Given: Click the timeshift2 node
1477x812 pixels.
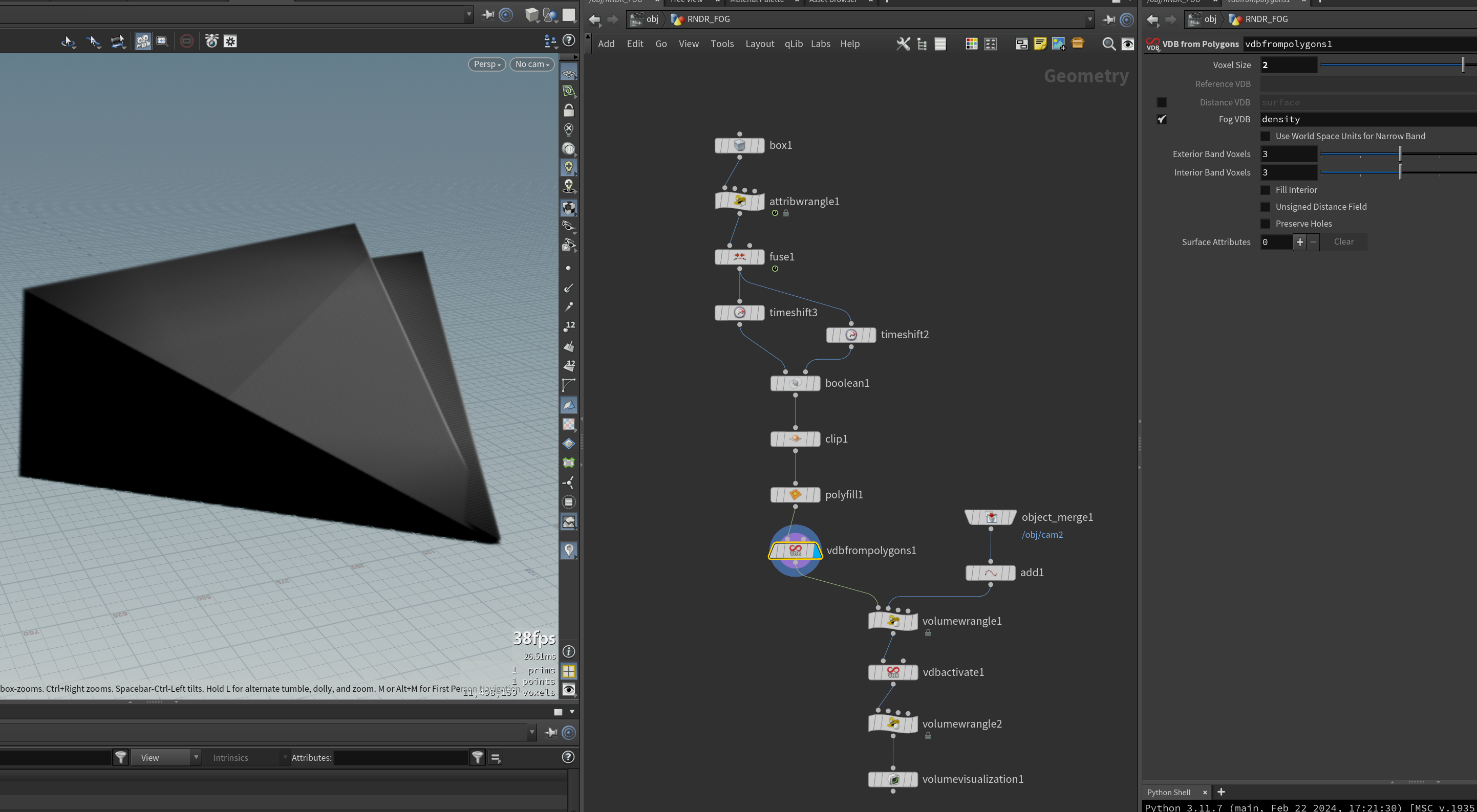Looking at the screenshot, I should pyautogui.click(x=851, y=335).
